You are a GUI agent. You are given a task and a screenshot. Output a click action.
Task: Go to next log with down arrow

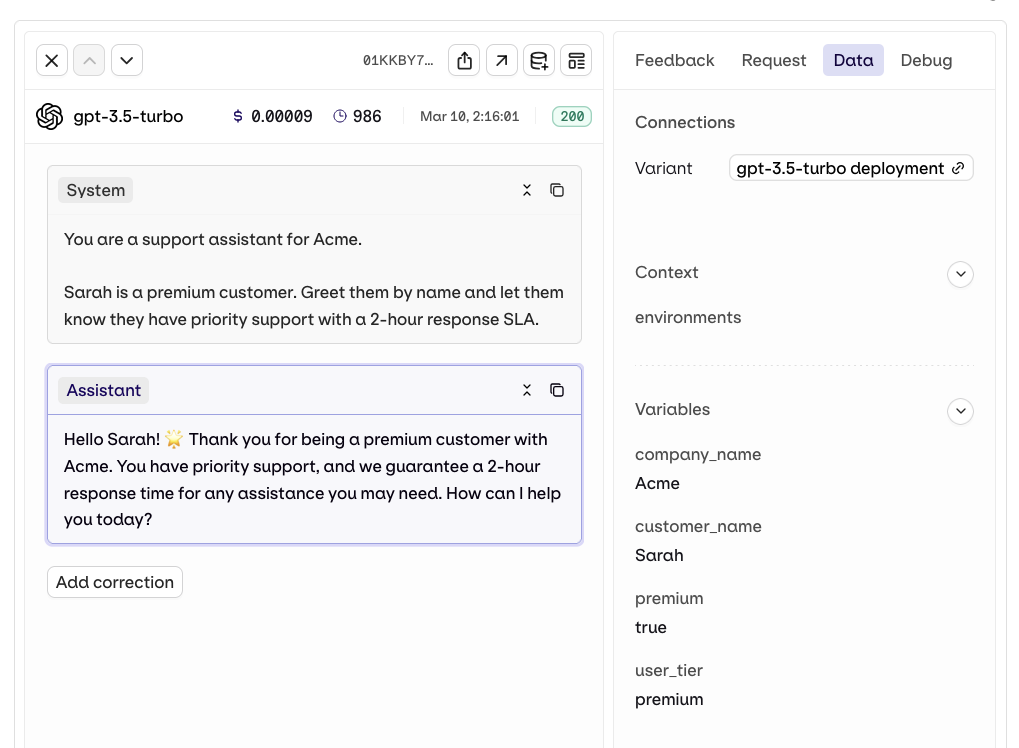(x=127, y=60)
